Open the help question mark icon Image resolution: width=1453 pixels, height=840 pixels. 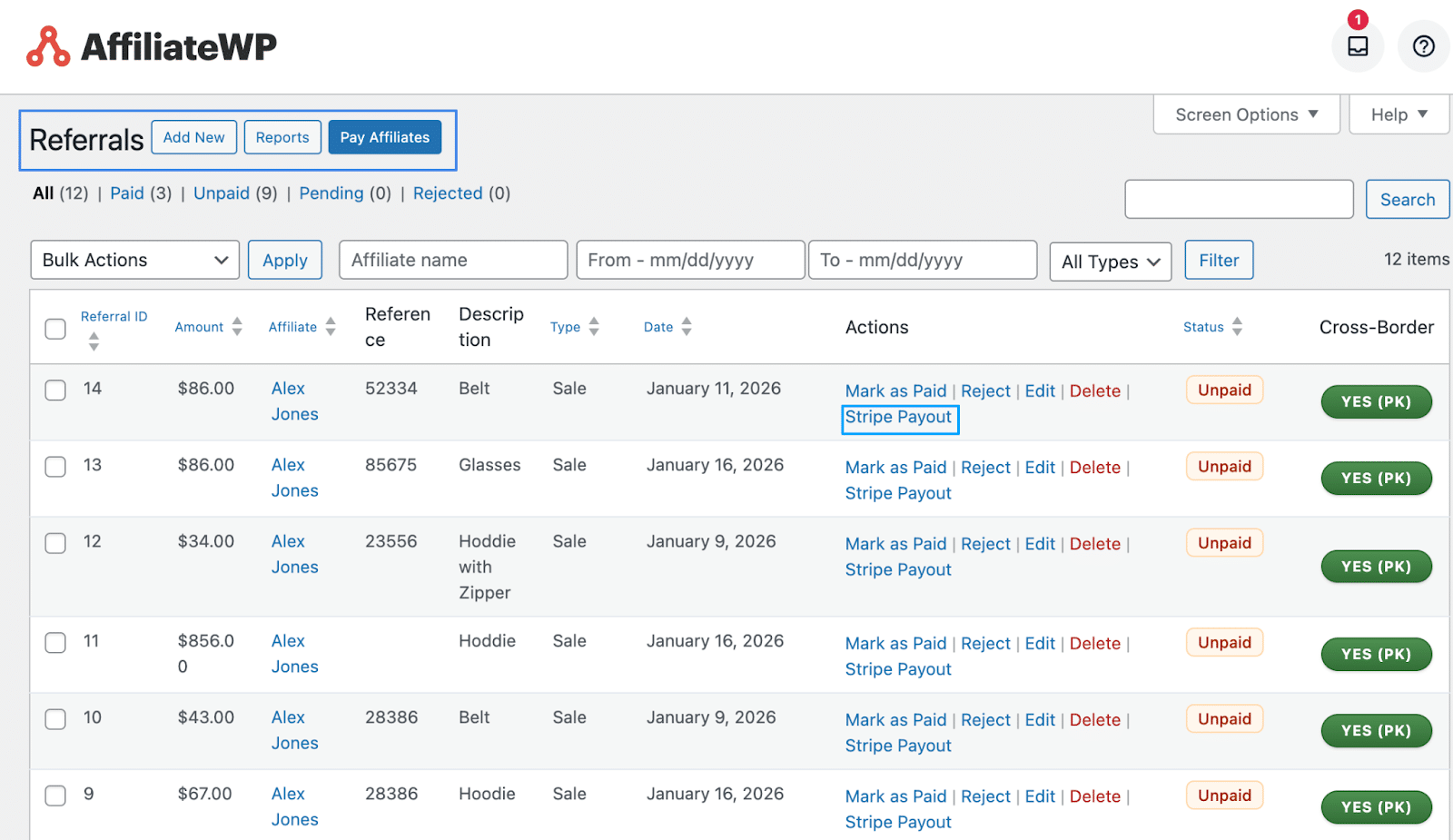[x=1423, y=46]
